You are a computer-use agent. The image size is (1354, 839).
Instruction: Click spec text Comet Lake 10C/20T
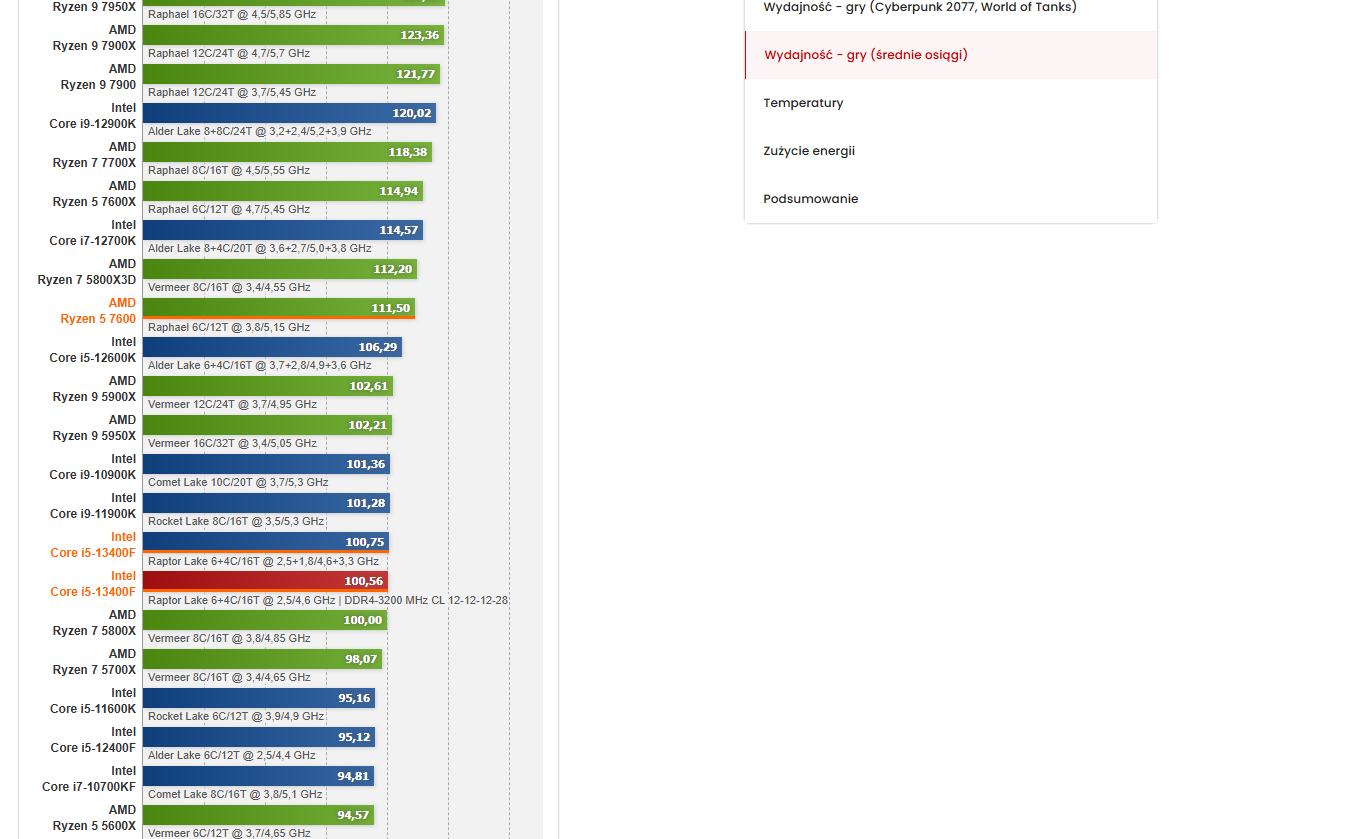tap(238, 482)
